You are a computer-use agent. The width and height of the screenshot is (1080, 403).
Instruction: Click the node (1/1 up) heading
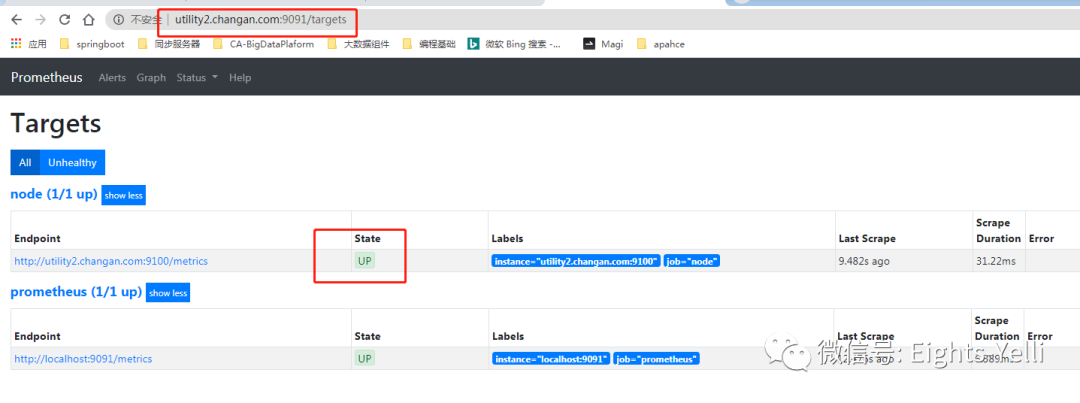tap(54, 195)
